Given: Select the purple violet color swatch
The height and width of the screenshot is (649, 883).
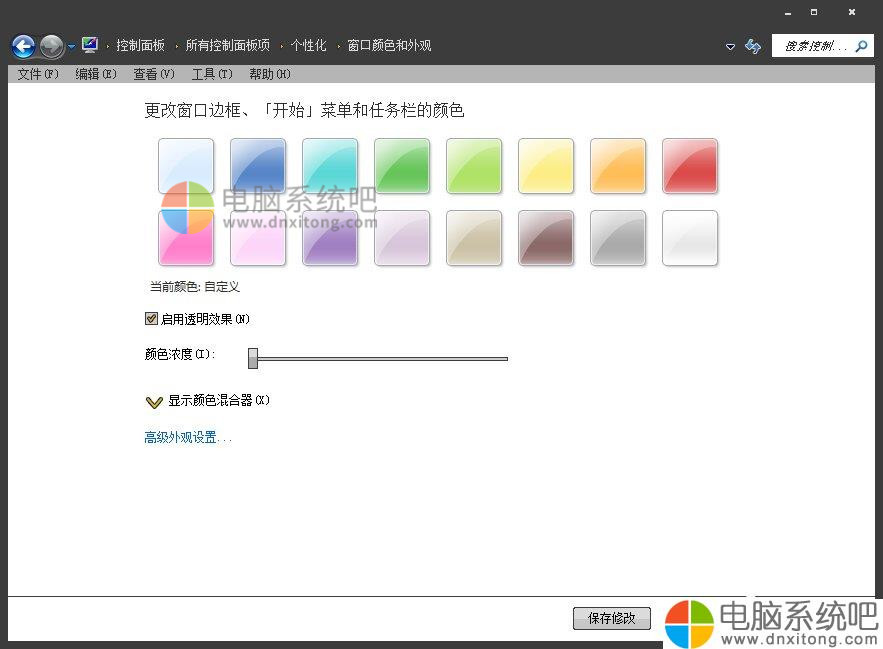Looking at the screenshot, I should click(x=330, y=238).
